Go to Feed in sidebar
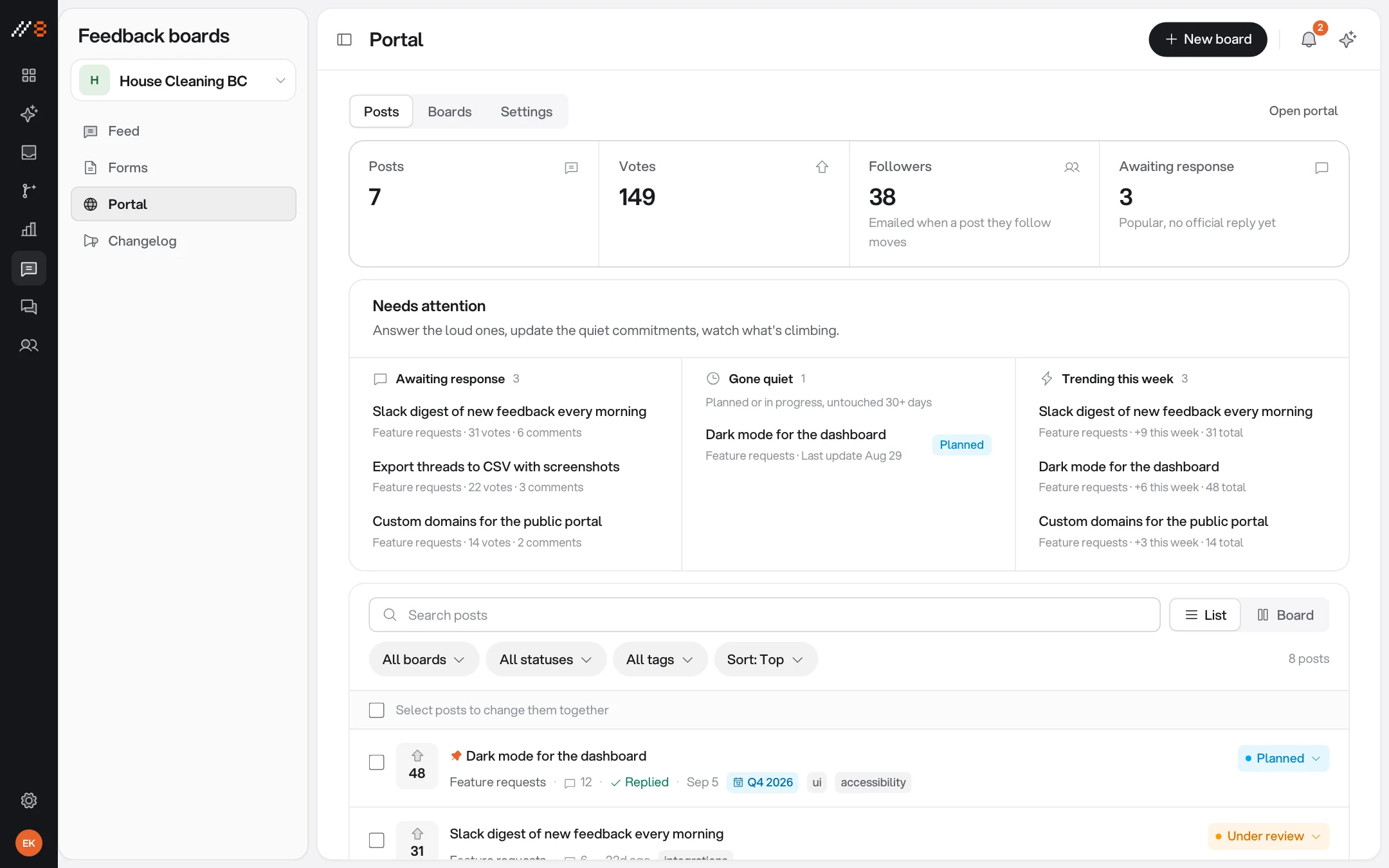The width and height of the screenshot is (1389, 868). 183,131
